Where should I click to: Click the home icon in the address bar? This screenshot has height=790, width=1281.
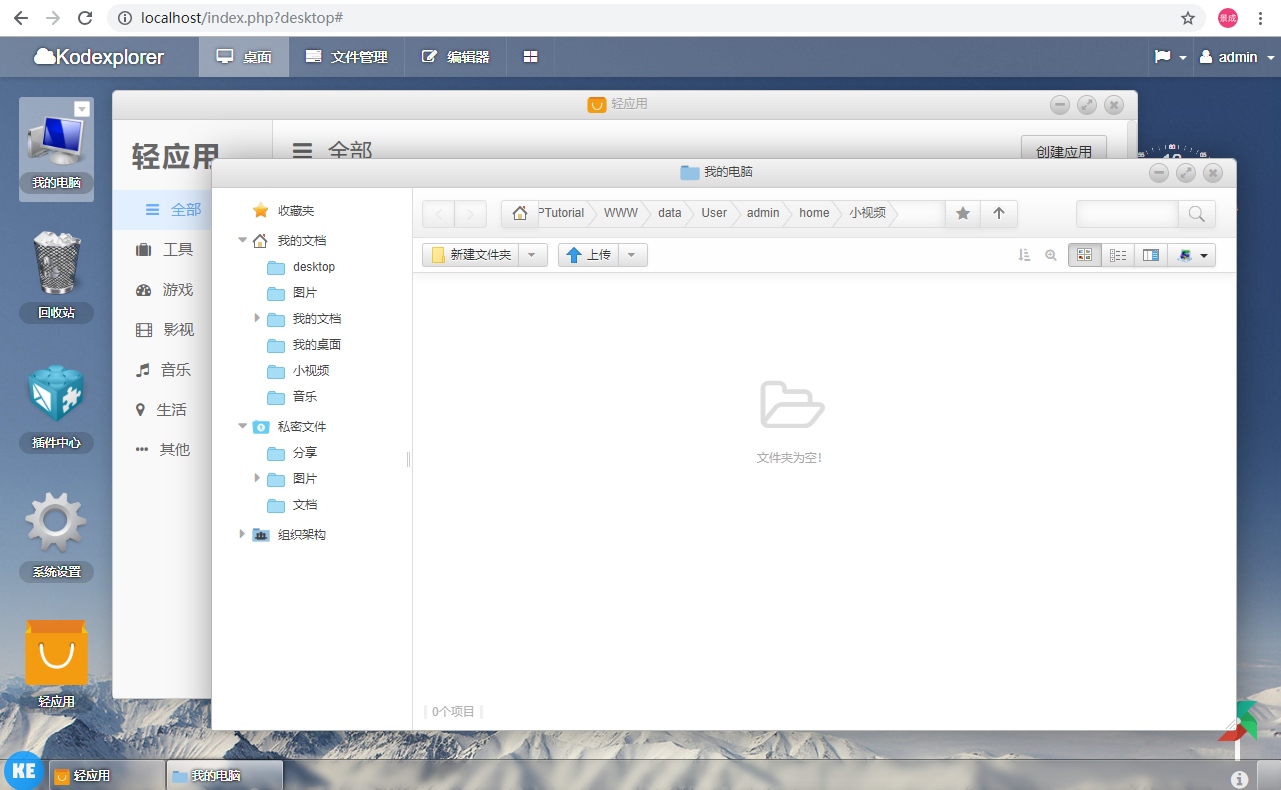point(519,213)
